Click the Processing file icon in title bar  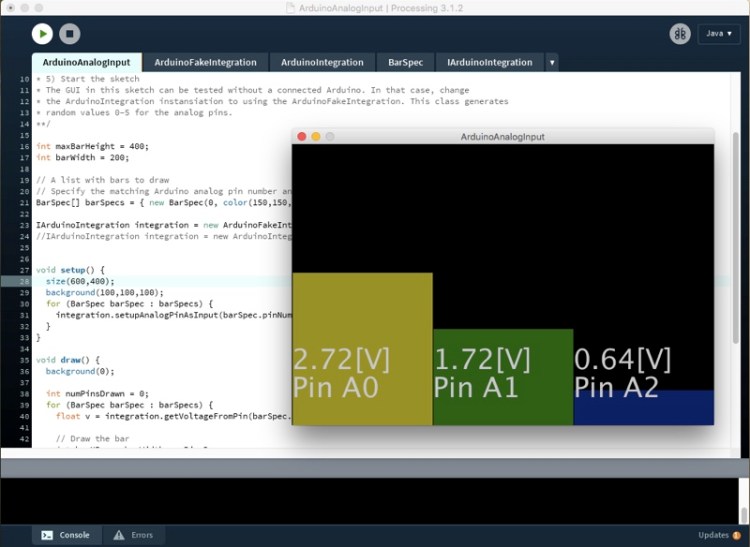(x=291, y=7)
